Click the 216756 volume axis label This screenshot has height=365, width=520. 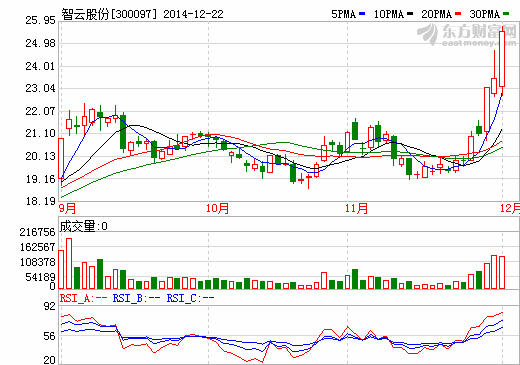[37, 232]
